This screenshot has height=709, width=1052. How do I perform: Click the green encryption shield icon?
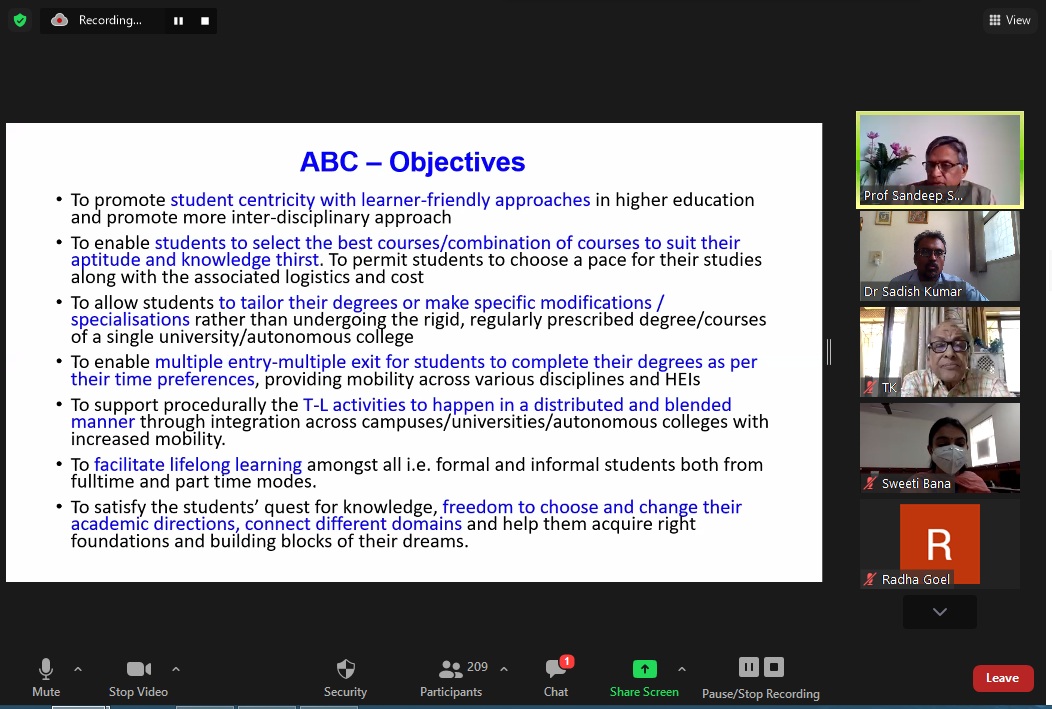coord(20,20)
